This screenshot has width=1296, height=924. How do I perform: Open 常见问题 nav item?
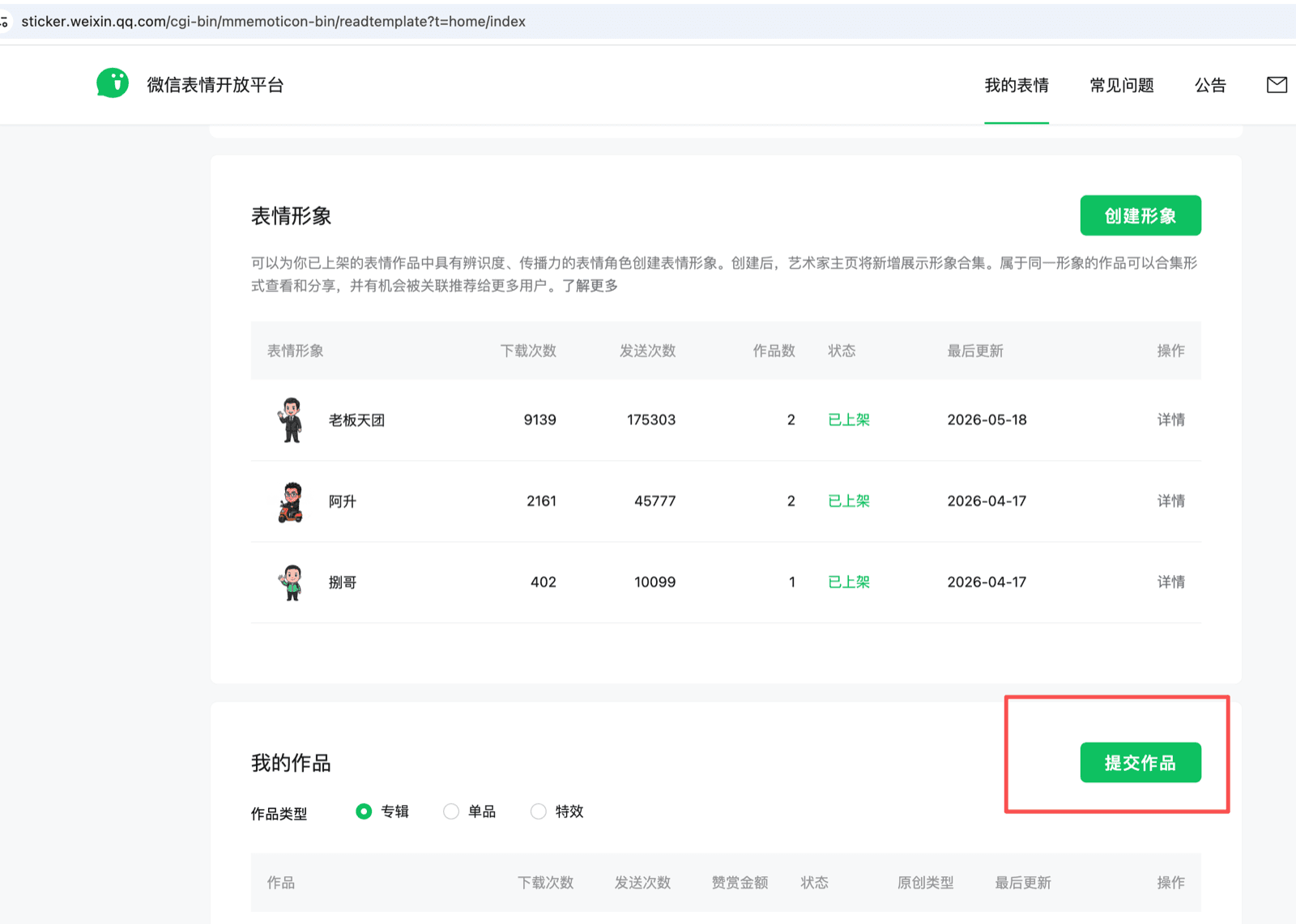pyautogui.click(x=1122, y=85)
